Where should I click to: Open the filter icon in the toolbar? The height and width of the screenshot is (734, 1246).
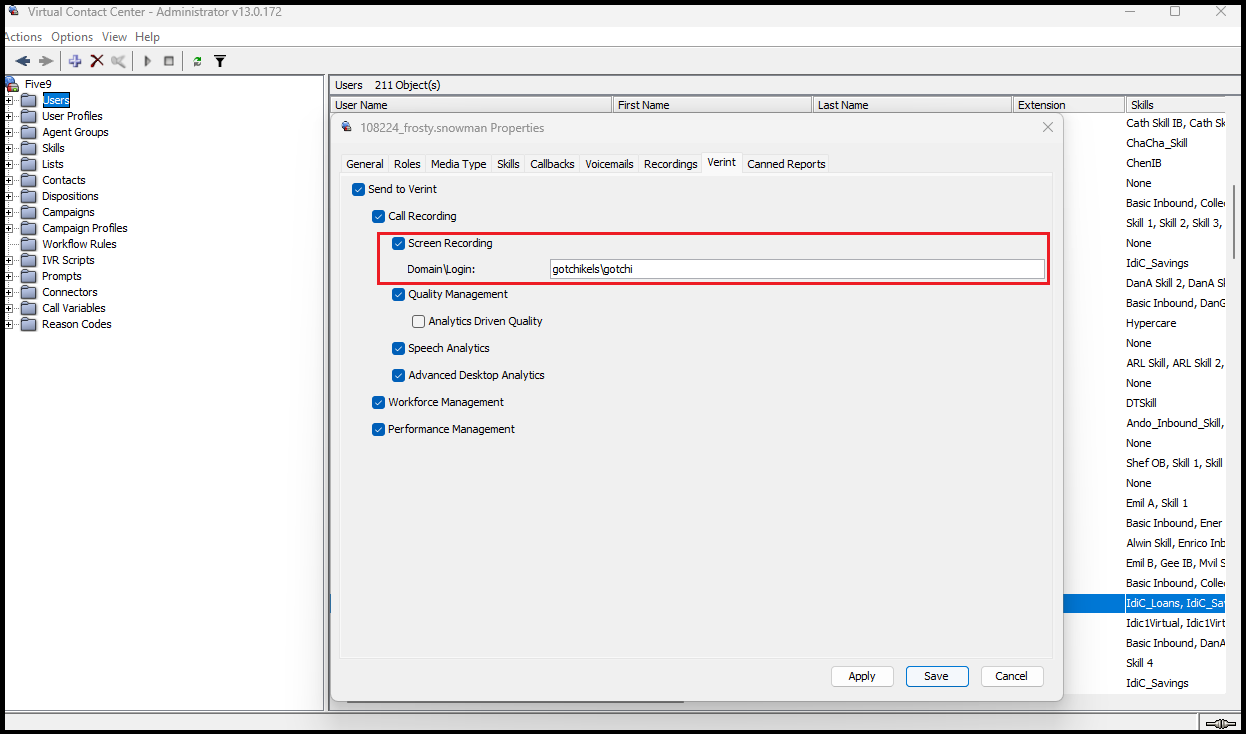[220, 60]
